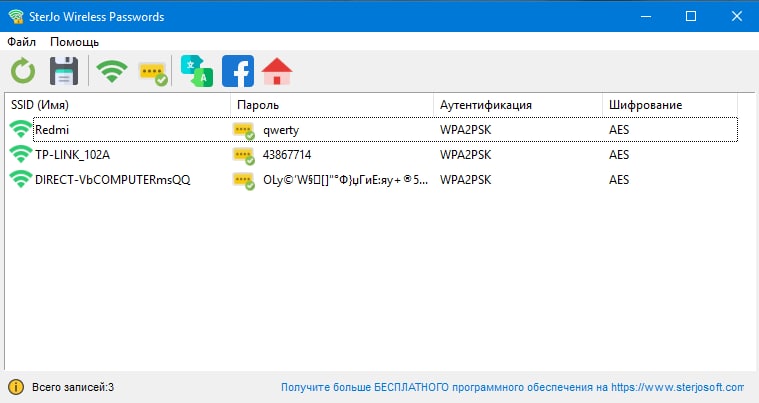This screenshot has height=403, width=759.
Task: Sort by Шифрование column header
Action: click(670, 104)
